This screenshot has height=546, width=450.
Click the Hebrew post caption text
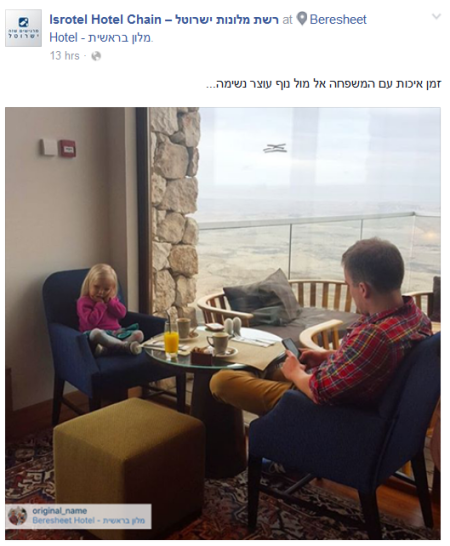323,84
